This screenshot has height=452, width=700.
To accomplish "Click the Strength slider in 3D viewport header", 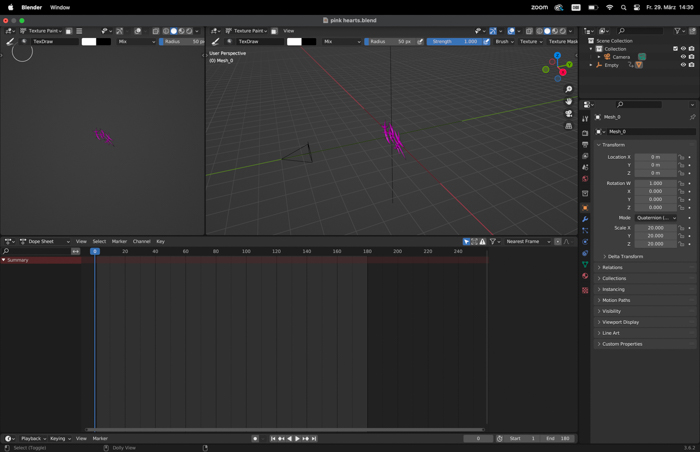I will [454, 42].
